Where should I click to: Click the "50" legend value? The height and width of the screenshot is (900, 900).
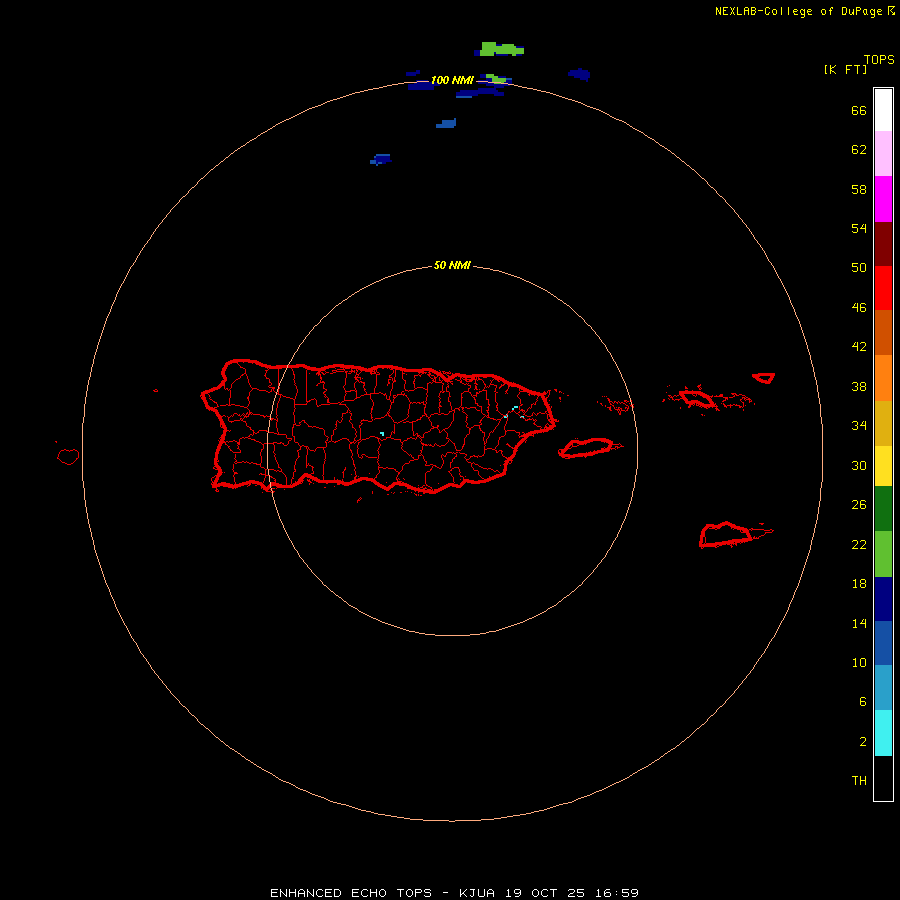[x=859, y=267]
